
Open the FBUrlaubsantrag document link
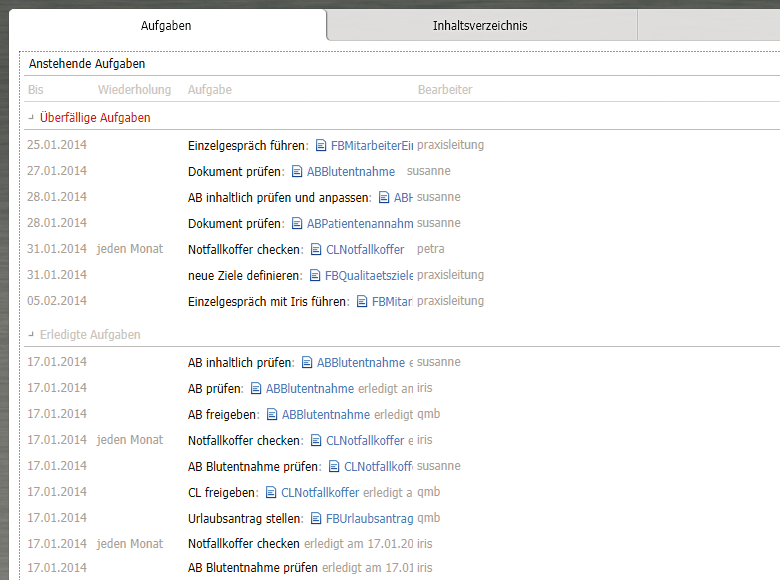tap(369, 519)
